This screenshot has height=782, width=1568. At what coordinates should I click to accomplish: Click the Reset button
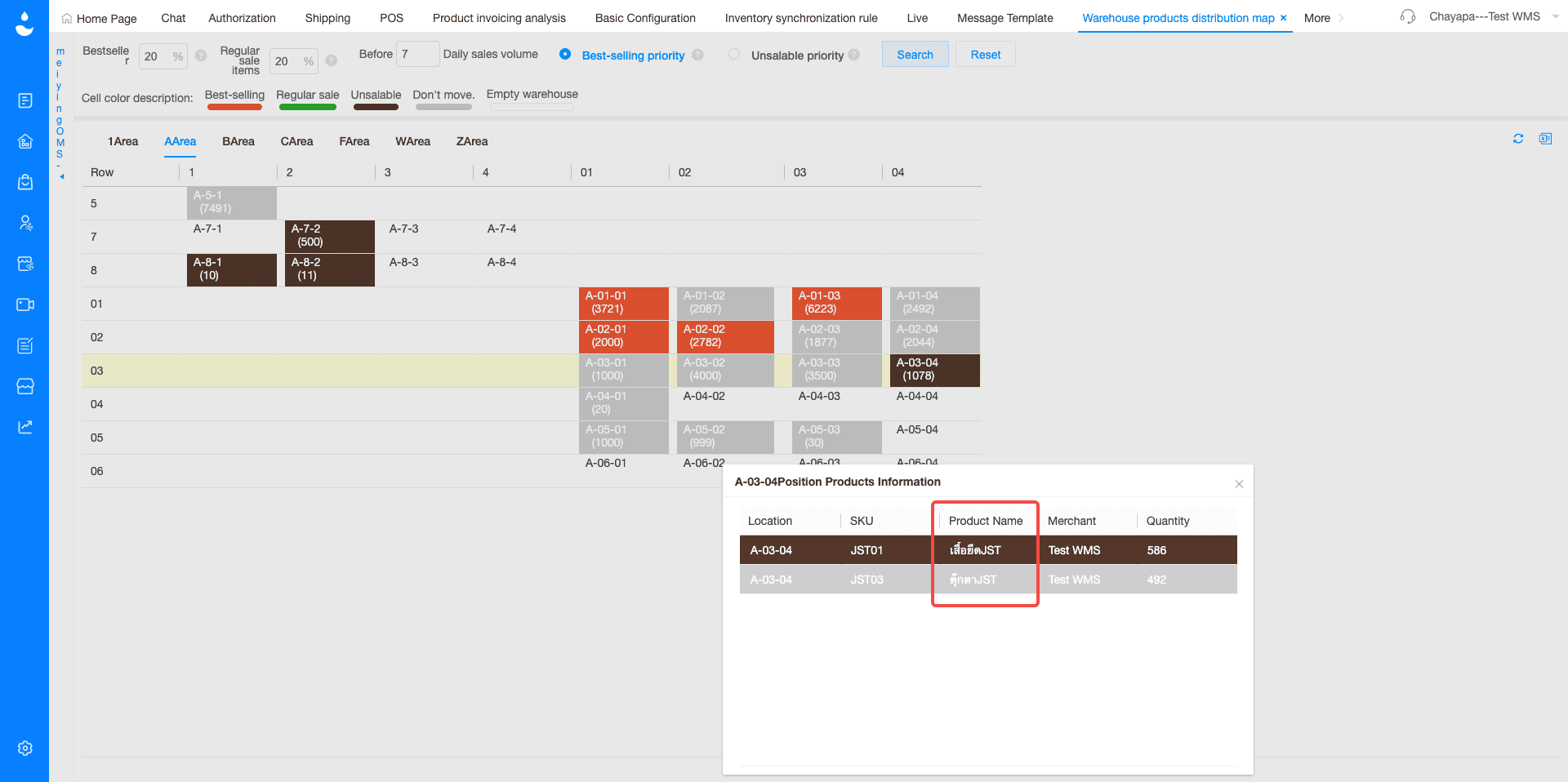point(985,55)
